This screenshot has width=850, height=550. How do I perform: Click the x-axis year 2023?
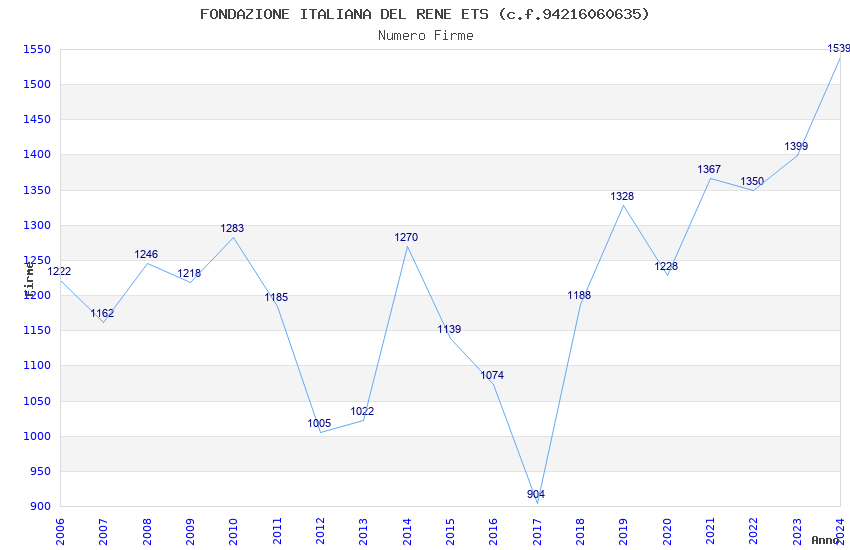pos(797,532)
